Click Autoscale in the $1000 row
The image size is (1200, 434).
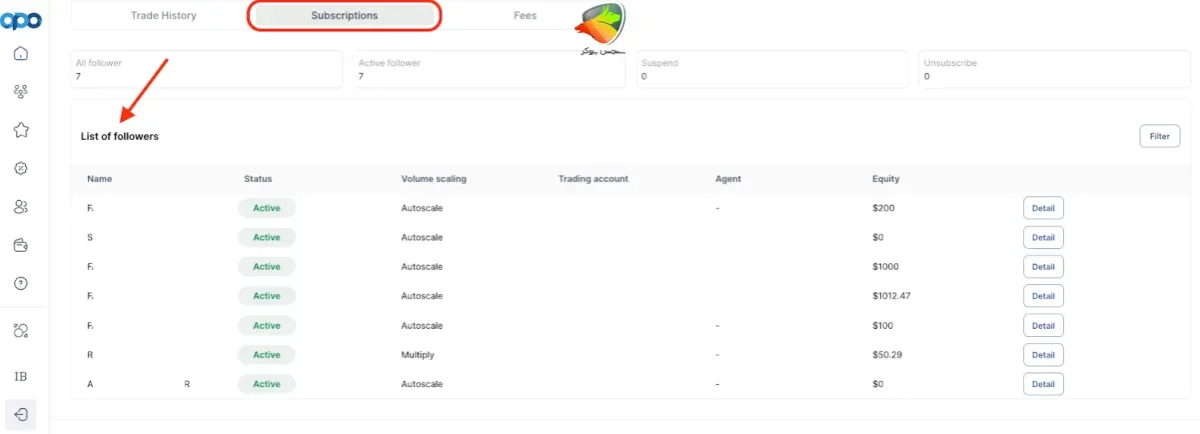pos(422,267)
